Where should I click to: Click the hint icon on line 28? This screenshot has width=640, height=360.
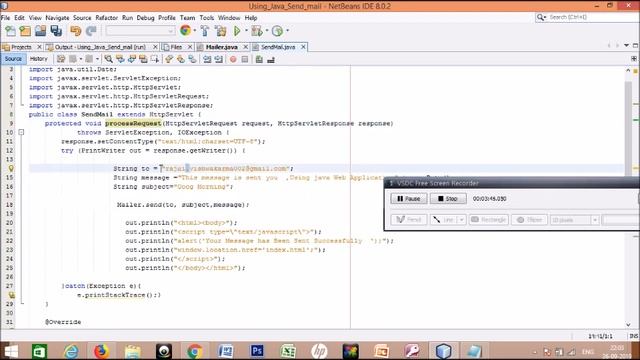click(11, 295)
